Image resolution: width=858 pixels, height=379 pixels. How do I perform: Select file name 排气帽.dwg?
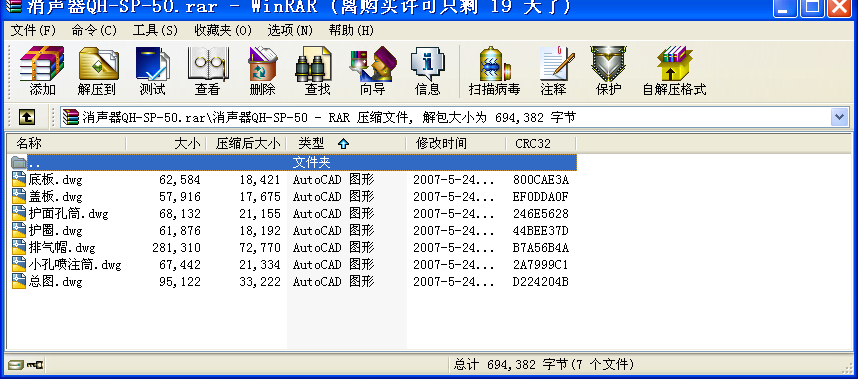coord(62,248)
